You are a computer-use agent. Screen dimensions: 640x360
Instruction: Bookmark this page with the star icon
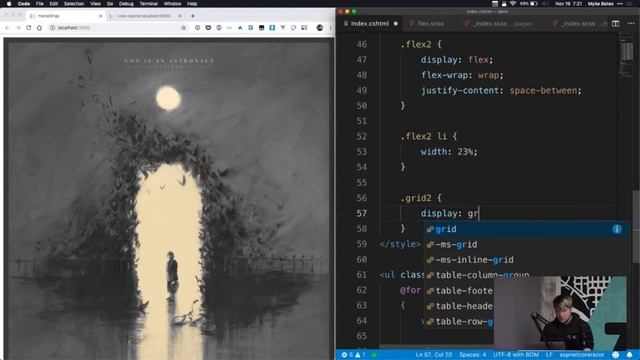(x=184, y=28)
